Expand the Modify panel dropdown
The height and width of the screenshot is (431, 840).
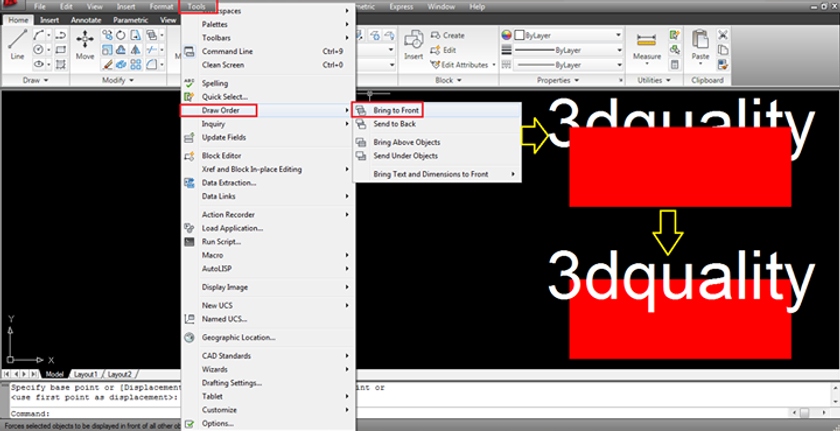[117, 80]
